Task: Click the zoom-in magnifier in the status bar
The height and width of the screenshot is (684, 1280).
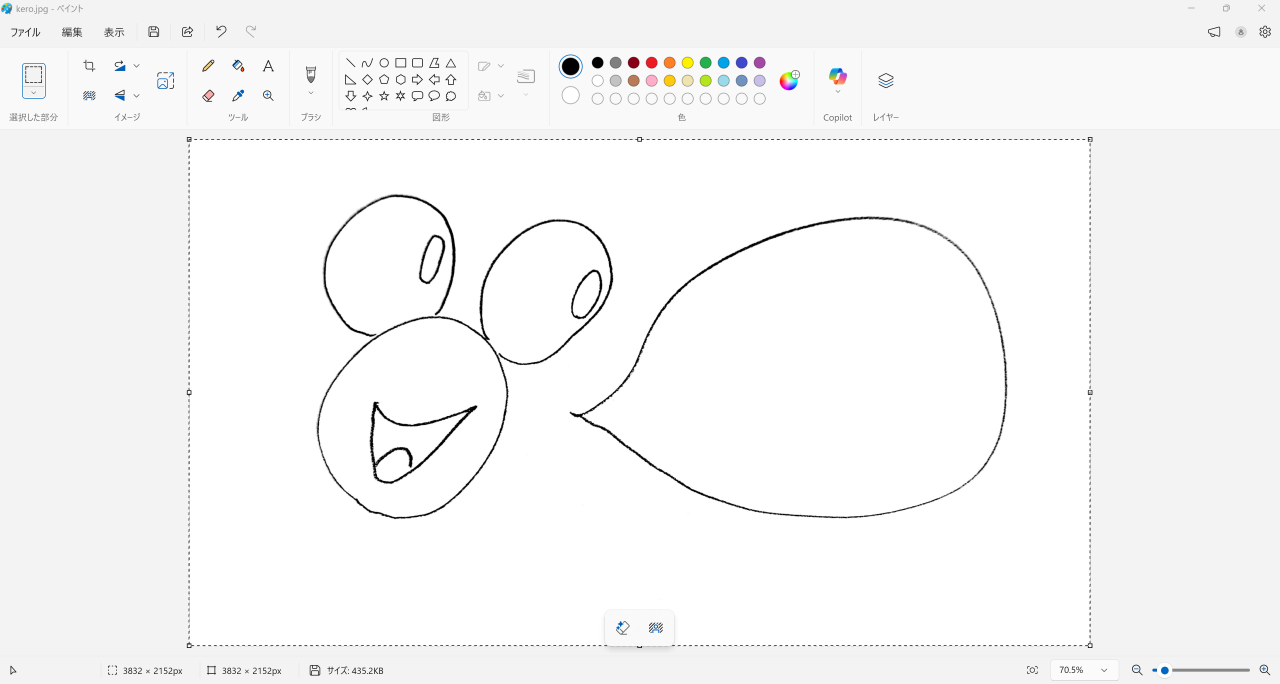Action: tap(1264, 670)
